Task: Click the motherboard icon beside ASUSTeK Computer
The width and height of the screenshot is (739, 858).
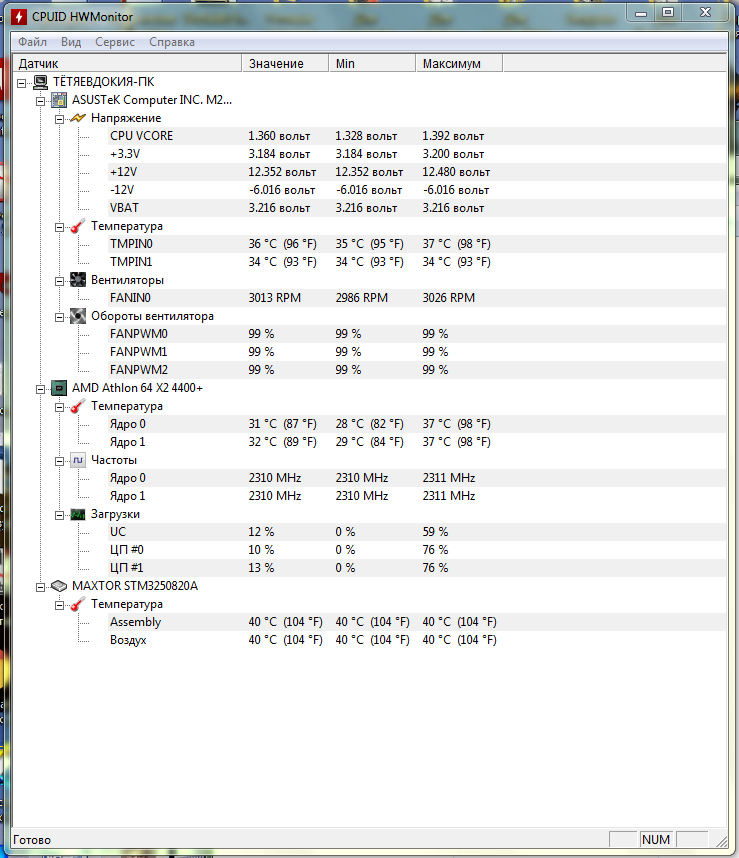Action: [59, 100]
